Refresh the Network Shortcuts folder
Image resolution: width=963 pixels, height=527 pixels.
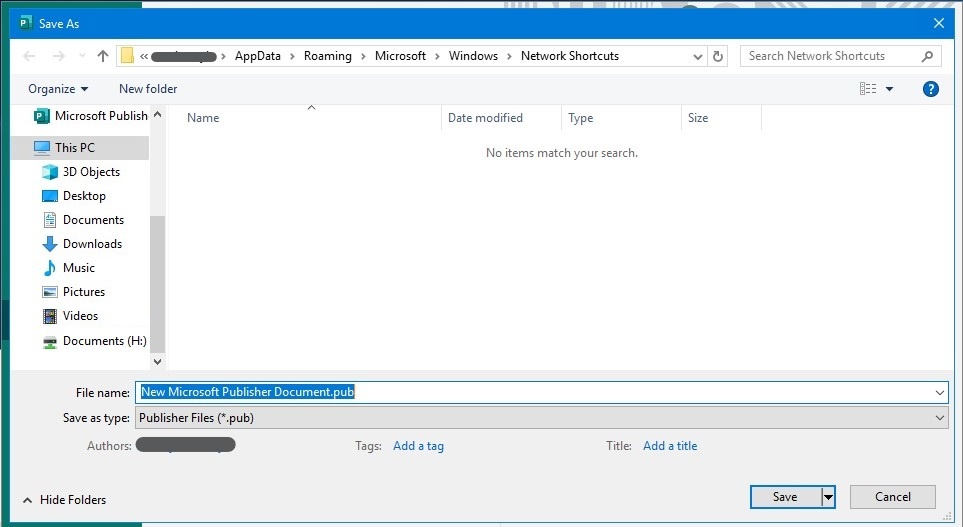pos(717,57)
